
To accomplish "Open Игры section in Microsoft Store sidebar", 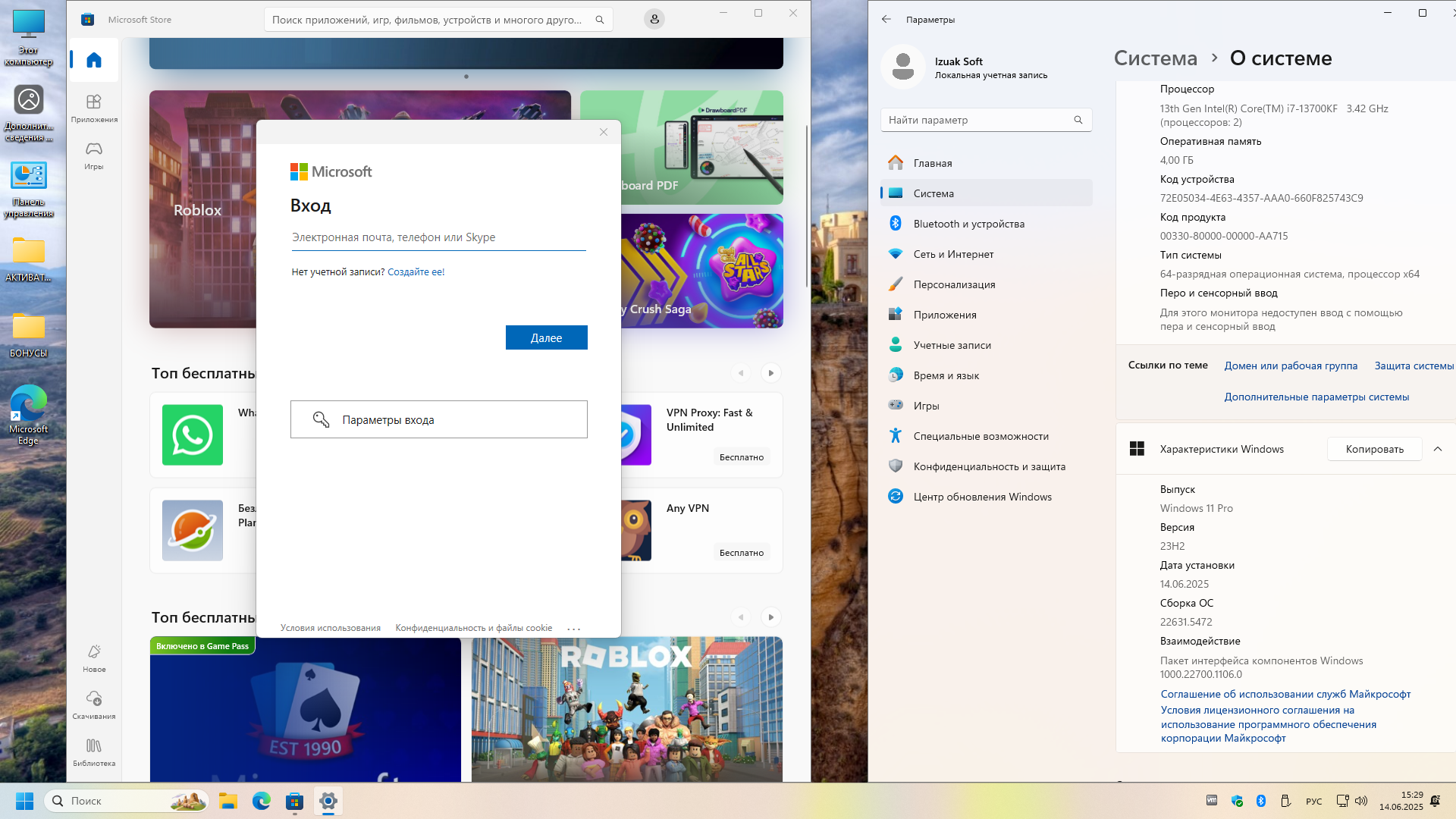I will 94,155.
